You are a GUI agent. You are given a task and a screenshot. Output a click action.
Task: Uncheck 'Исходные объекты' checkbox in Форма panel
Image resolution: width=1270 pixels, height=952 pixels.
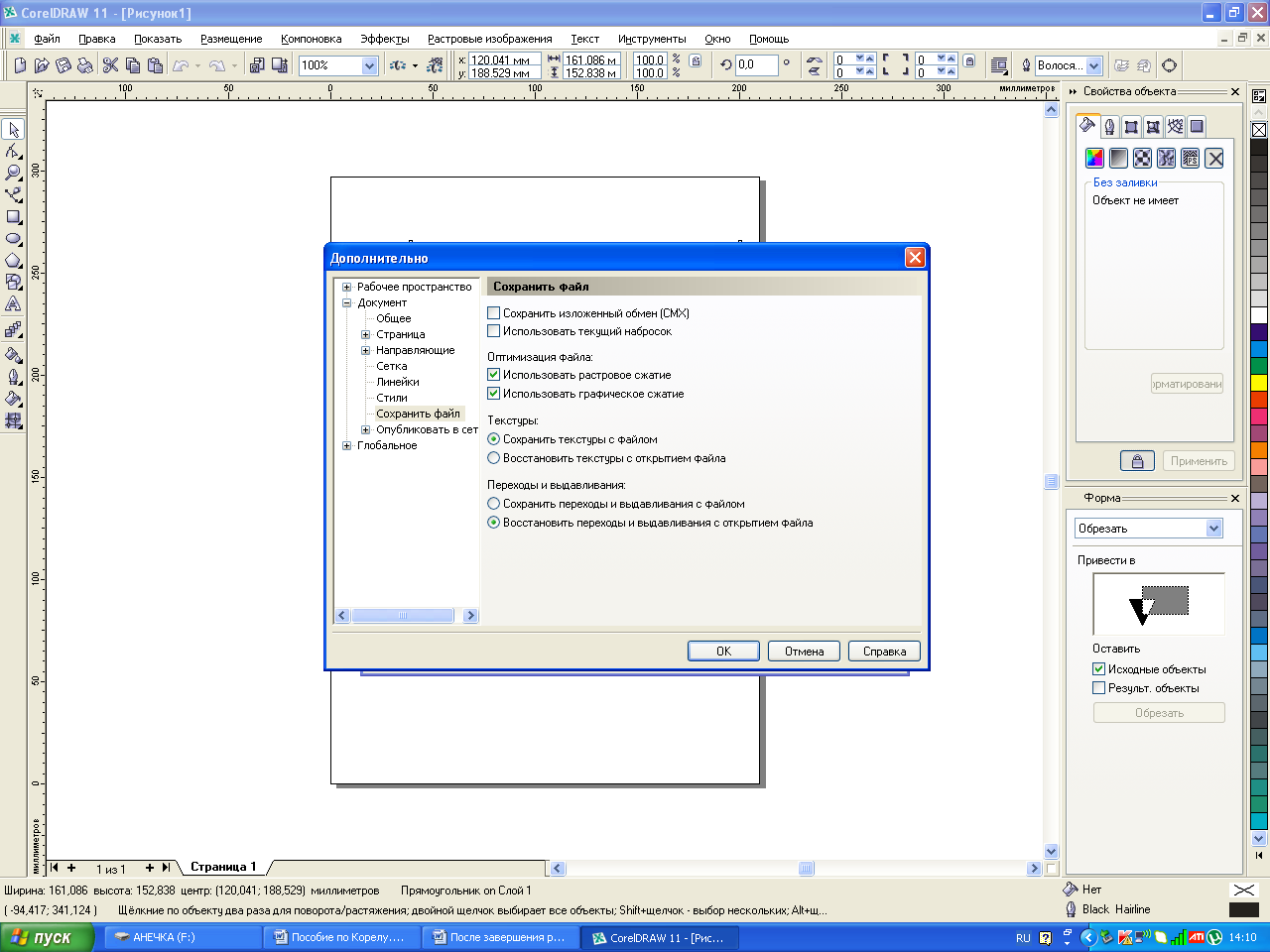tap(1099, 669)
